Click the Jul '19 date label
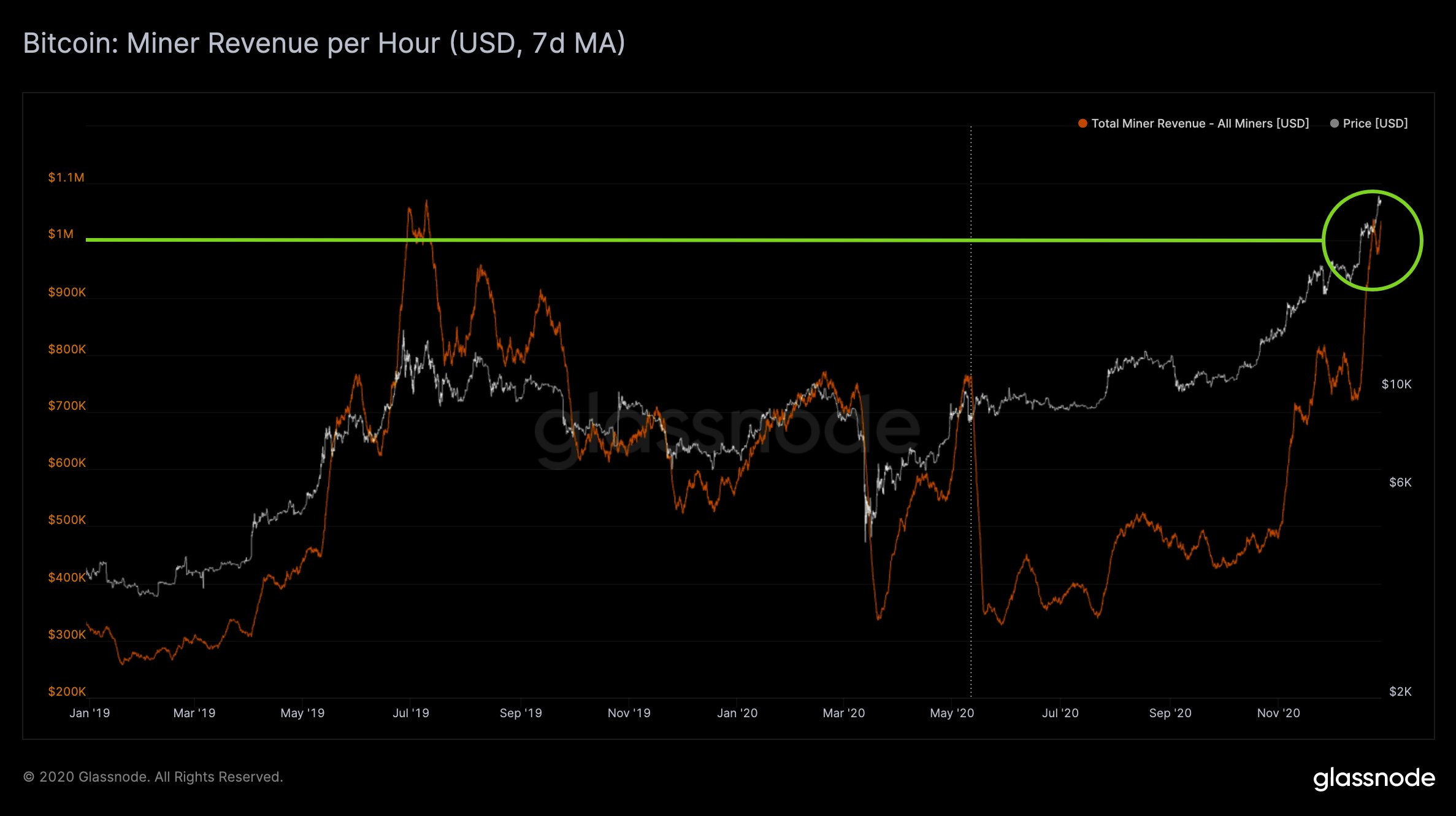The image size is (1456, 816). point(411,713)
